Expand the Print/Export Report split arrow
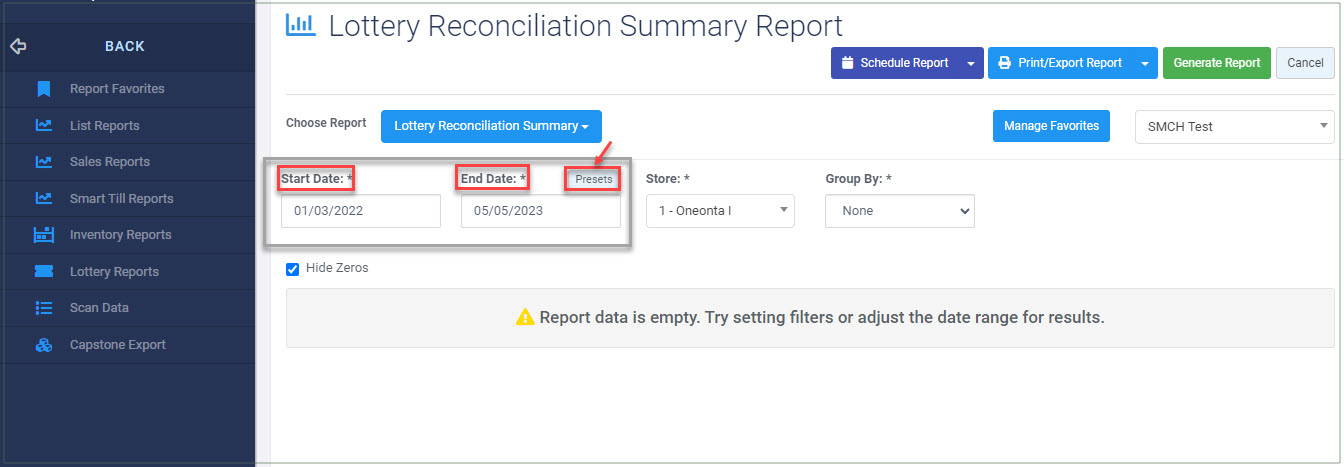The height and width of the screenshot is (467, 1344). click(1145, 63)
